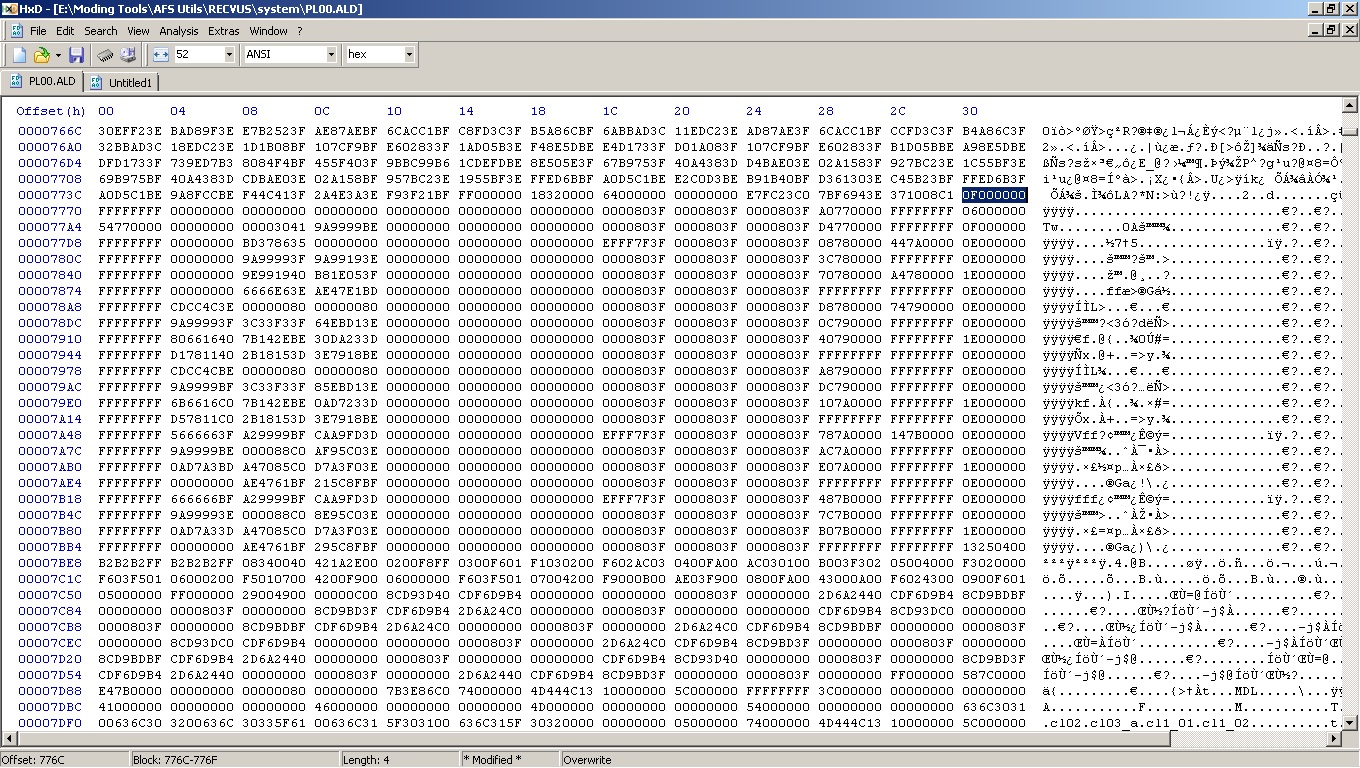Click hex value 6666E63E
The width and height of the screenshot is (1360, 768).
pyautogui.click(x=274, y=291)
